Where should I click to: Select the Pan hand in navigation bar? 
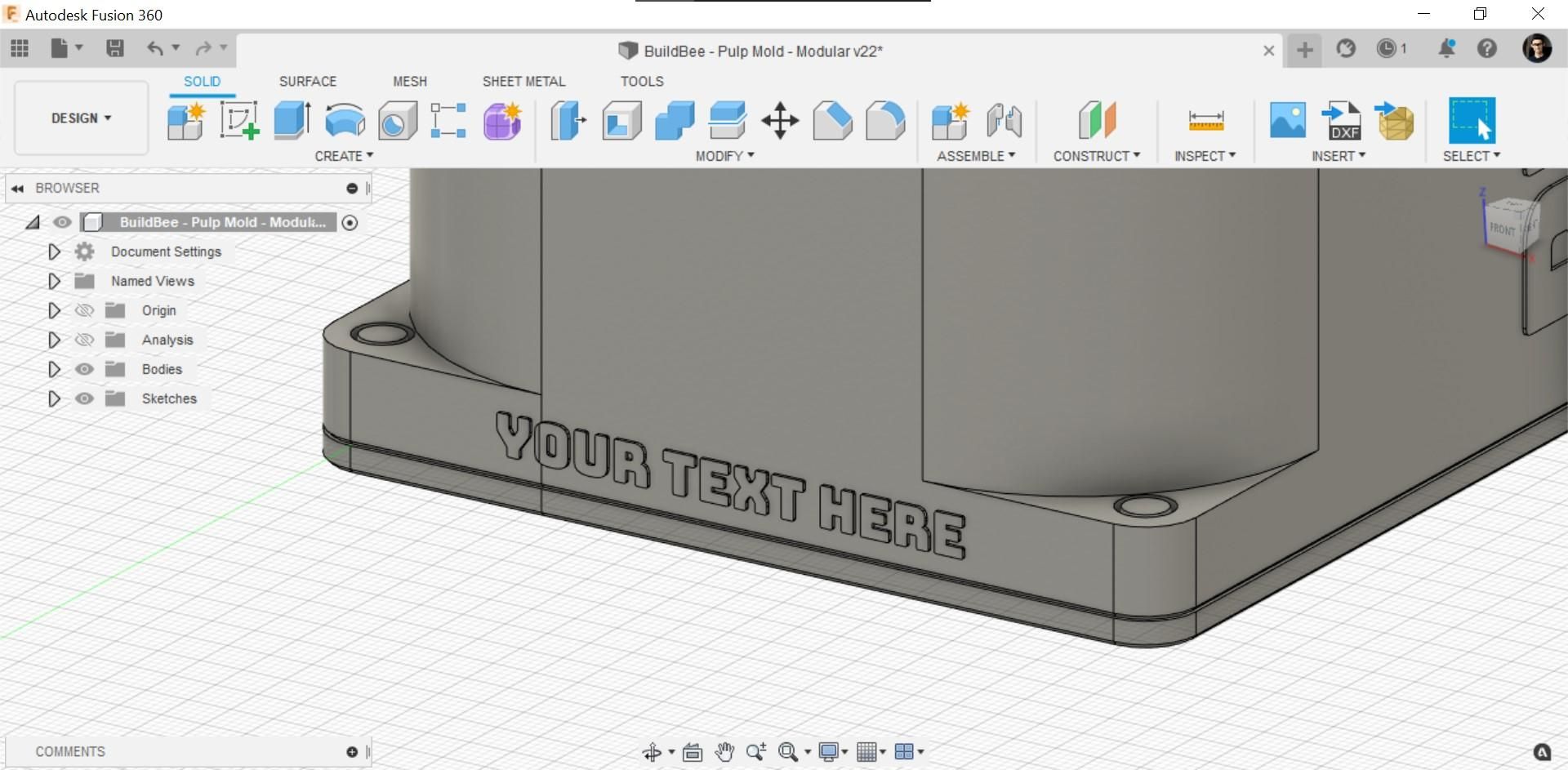[724, 751]
